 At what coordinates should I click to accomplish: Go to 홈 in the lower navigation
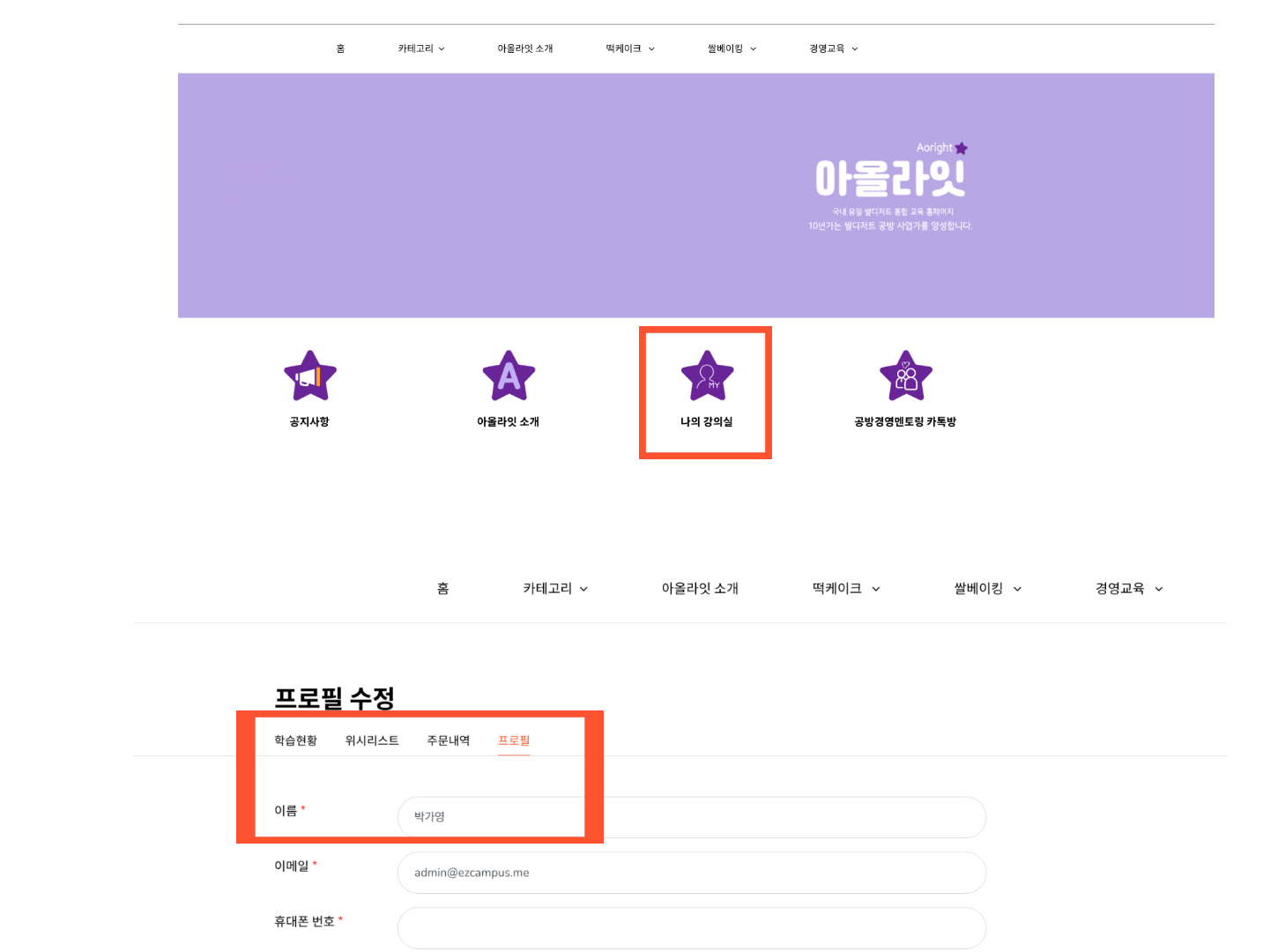443,588
